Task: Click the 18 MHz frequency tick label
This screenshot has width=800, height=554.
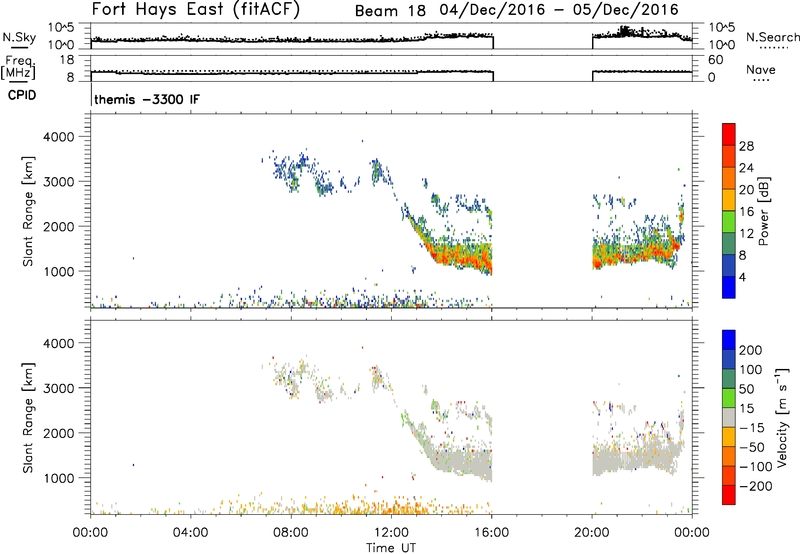Action: click(67, 60)
